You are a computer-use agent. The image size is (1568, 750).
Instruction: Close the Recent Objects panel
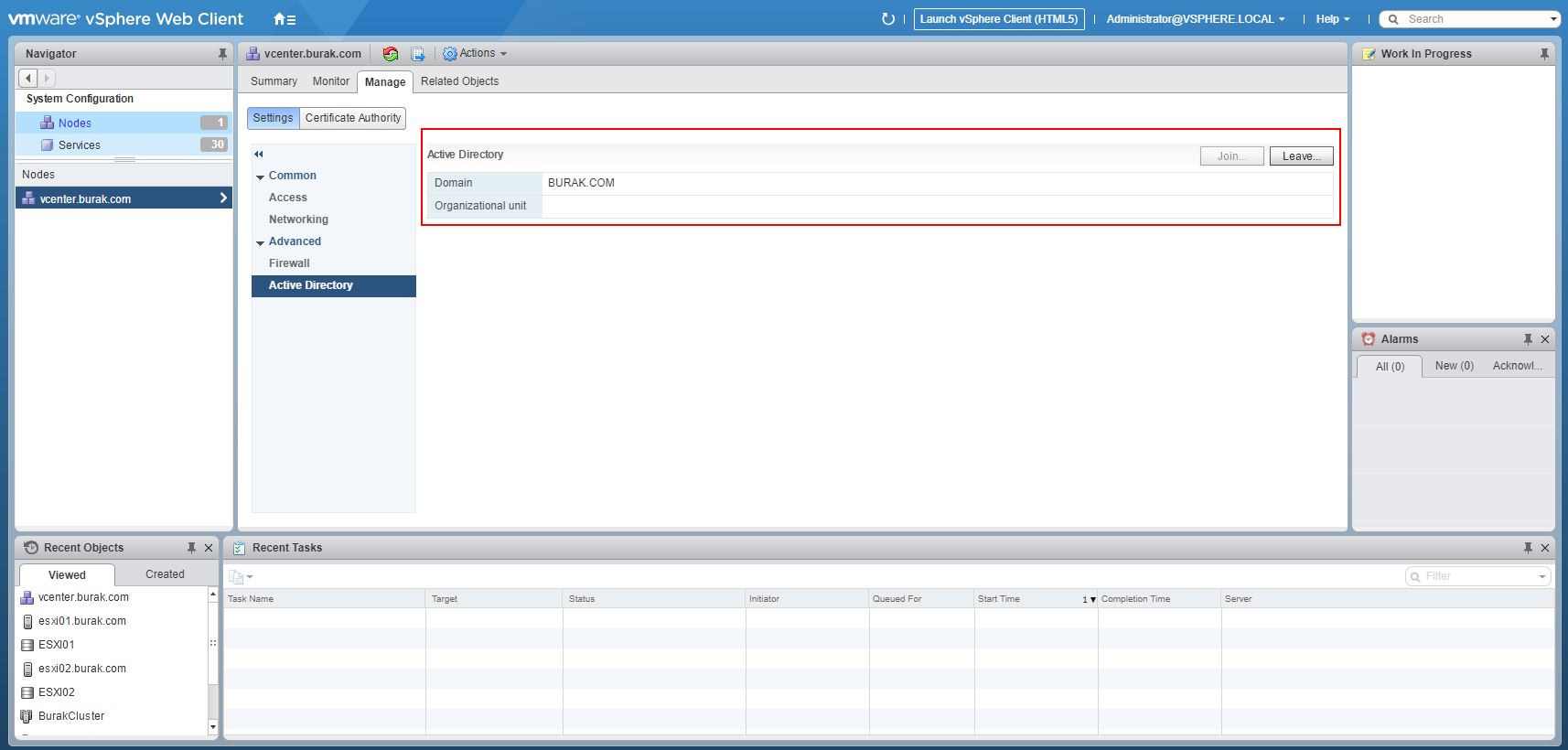[x=209, y=548]
